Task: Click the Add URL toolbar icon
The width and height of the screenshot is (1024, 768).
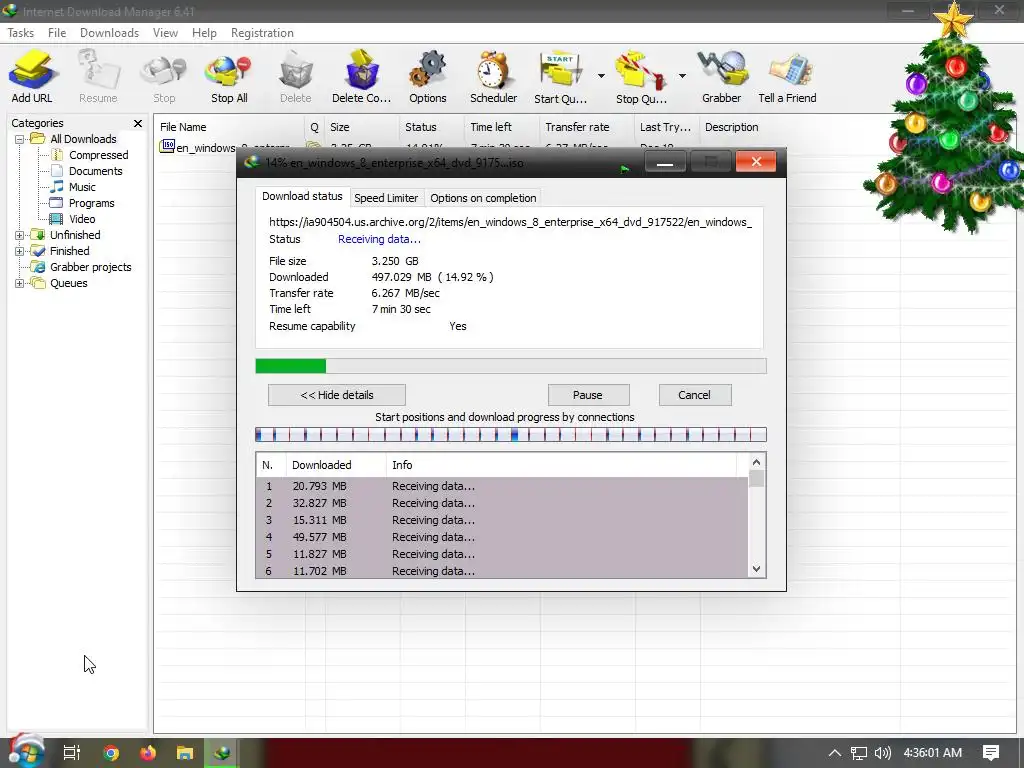Action: pos(31,76)
